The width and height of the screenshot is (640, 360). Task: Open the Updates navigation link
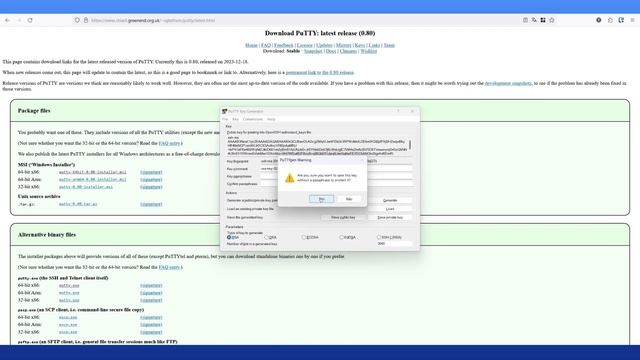[324, 45]
